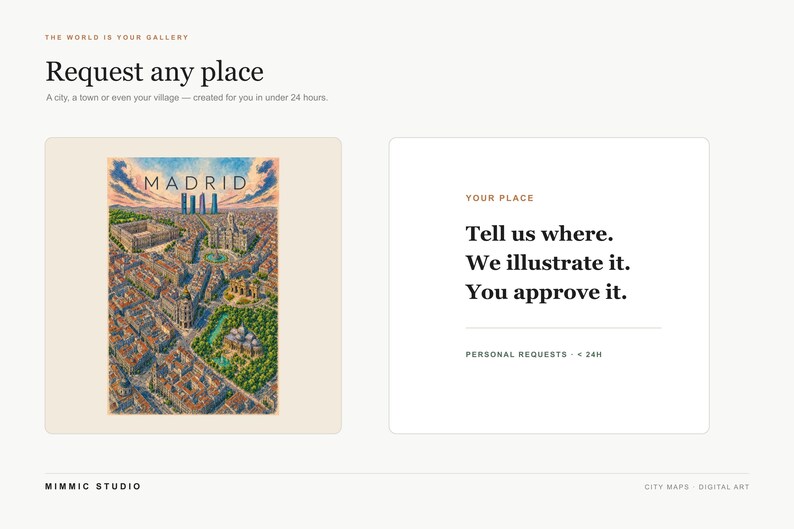
Task: Select 'THE WORLD IS YOUR GALLERY' tagline
Action: point(116,37)
